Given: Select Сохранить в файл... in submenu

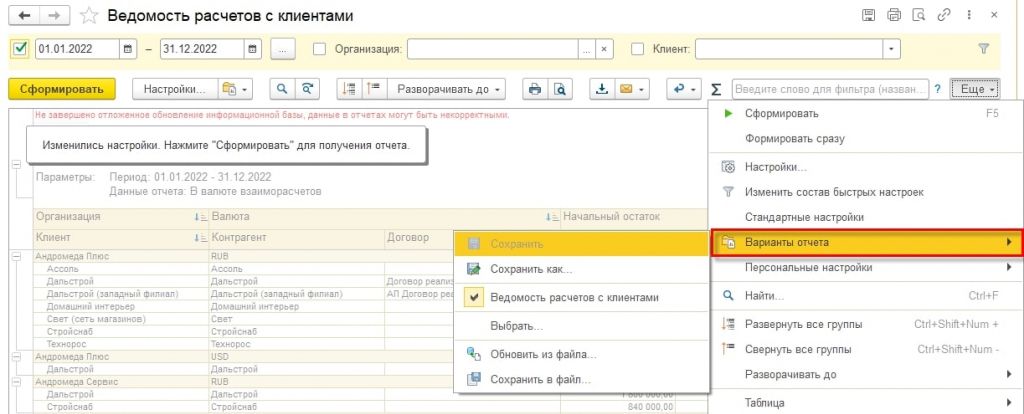Looking at the screenshot, I should (581, 379).
